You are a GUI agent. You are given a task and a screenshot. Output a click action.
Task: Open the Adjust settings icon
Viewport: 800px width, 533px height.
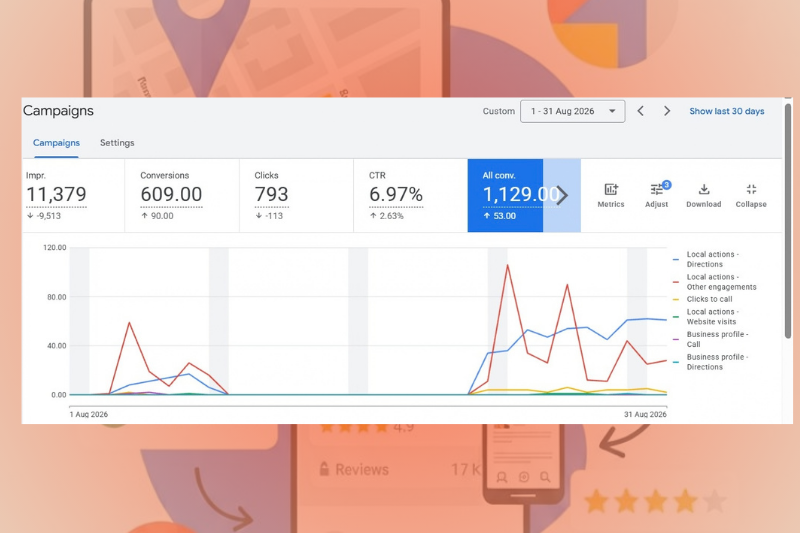(x=657, y=195)
